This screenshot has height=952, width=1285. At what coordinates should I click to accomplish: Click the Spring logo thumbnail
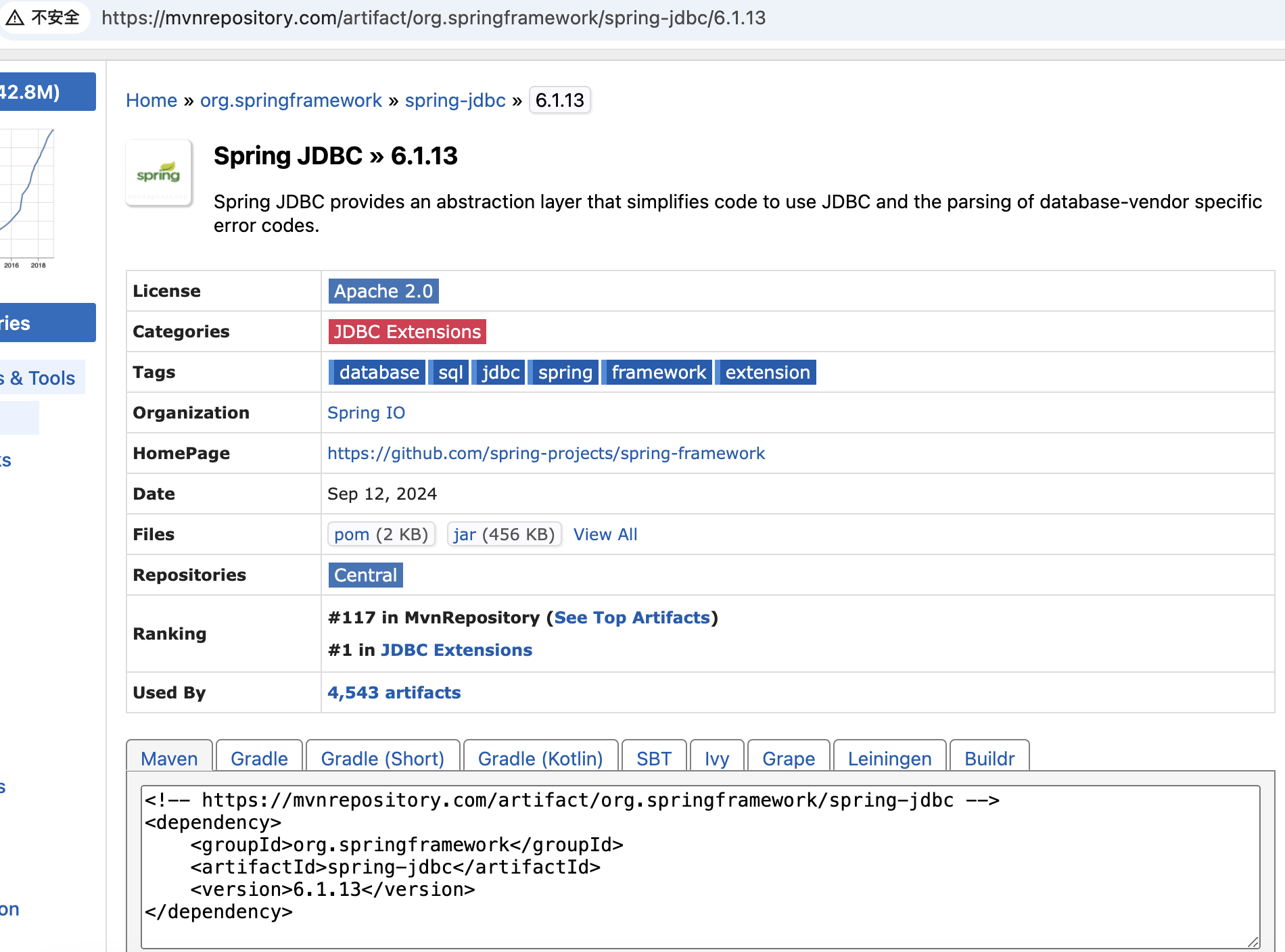(x=159, y=173)
